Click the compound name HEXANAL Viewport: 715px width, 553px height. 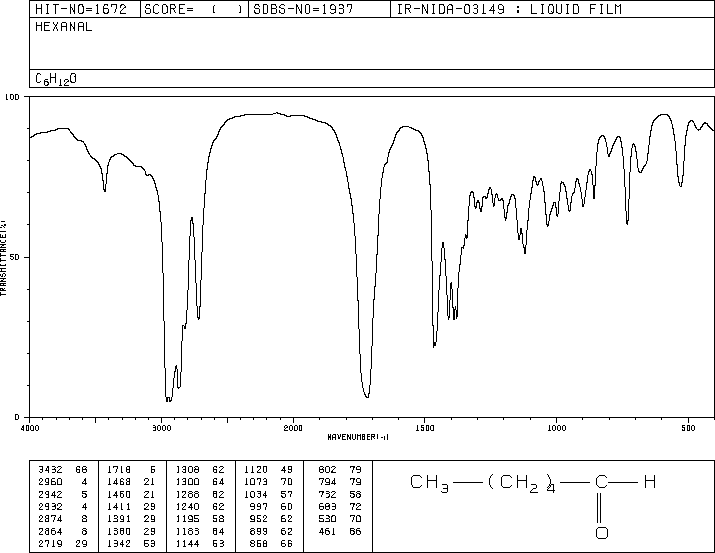pyautogui.click(x=63, y=27)
